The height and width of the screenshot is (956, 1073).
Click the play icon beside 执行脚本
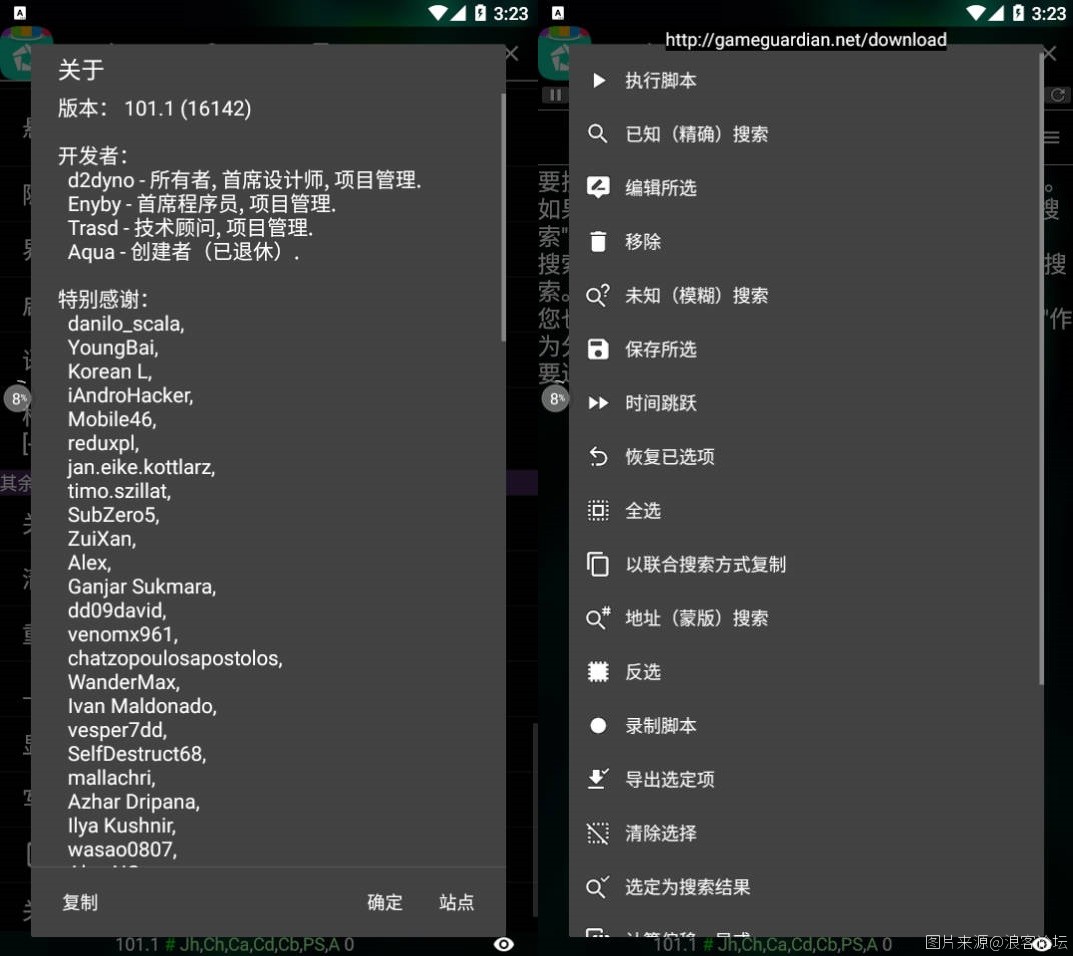click(598, 81)
